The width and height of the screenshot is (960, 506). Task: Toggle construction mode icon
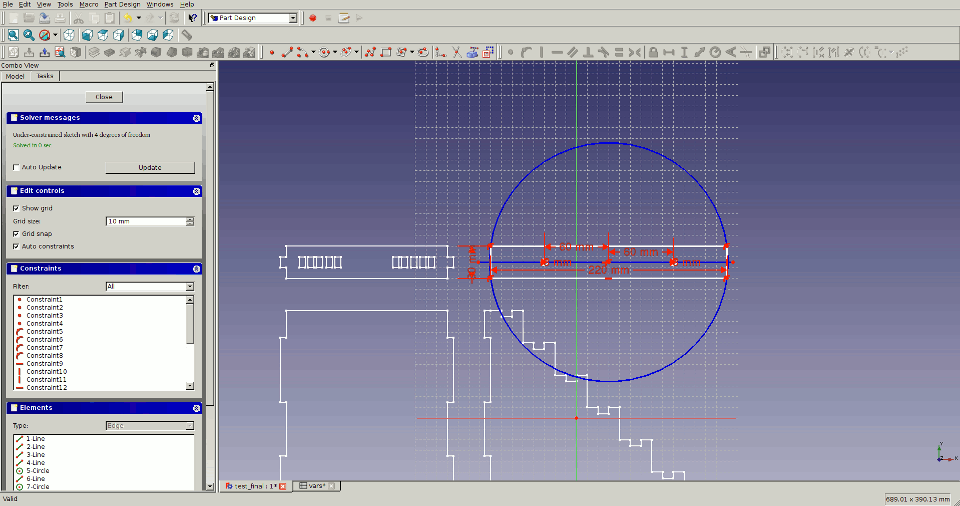coord(488,53)
